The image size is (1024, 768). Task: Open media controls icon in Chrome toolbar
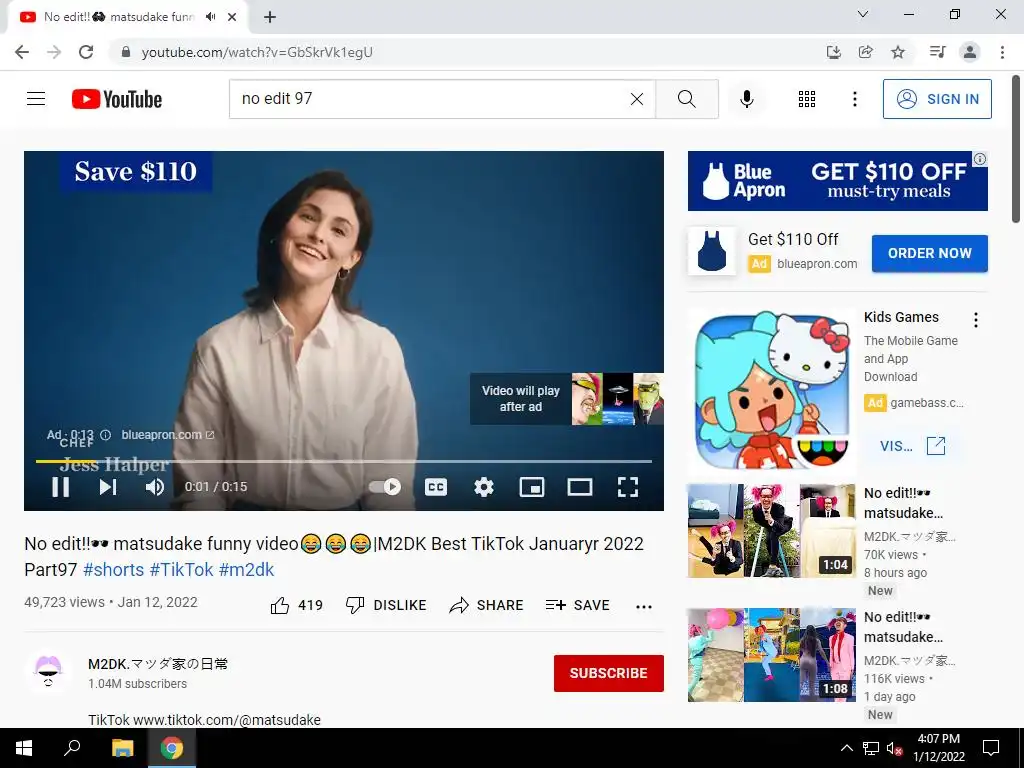tap(937, 52)
